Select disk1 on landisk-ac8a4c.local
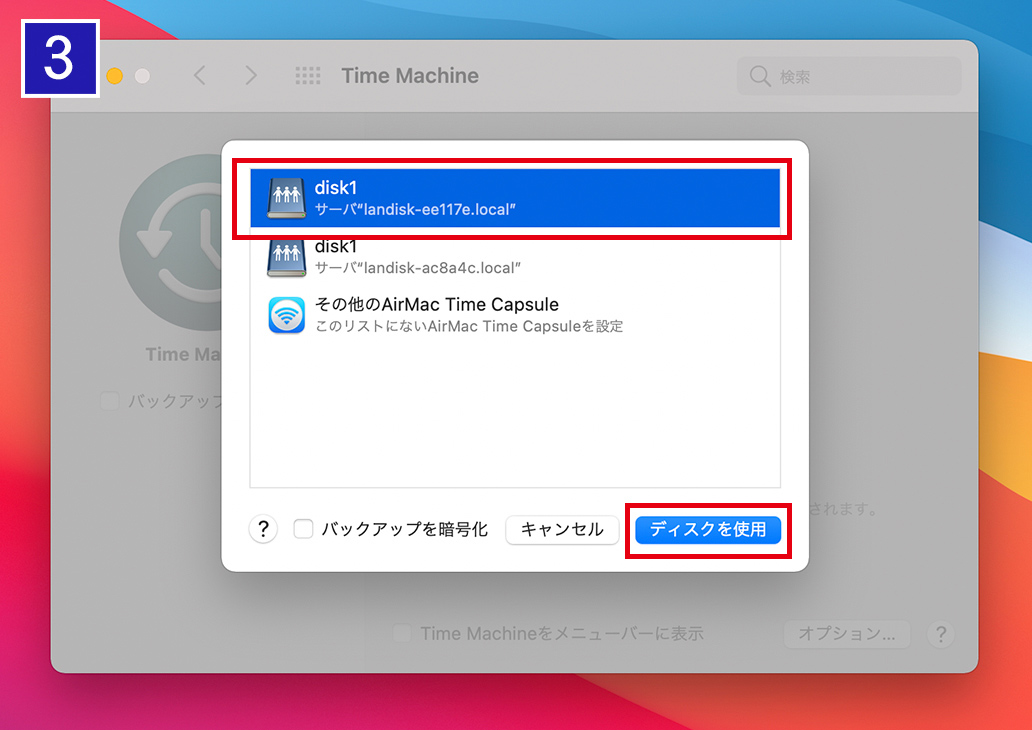The image size is (1032, 730). 515,257
